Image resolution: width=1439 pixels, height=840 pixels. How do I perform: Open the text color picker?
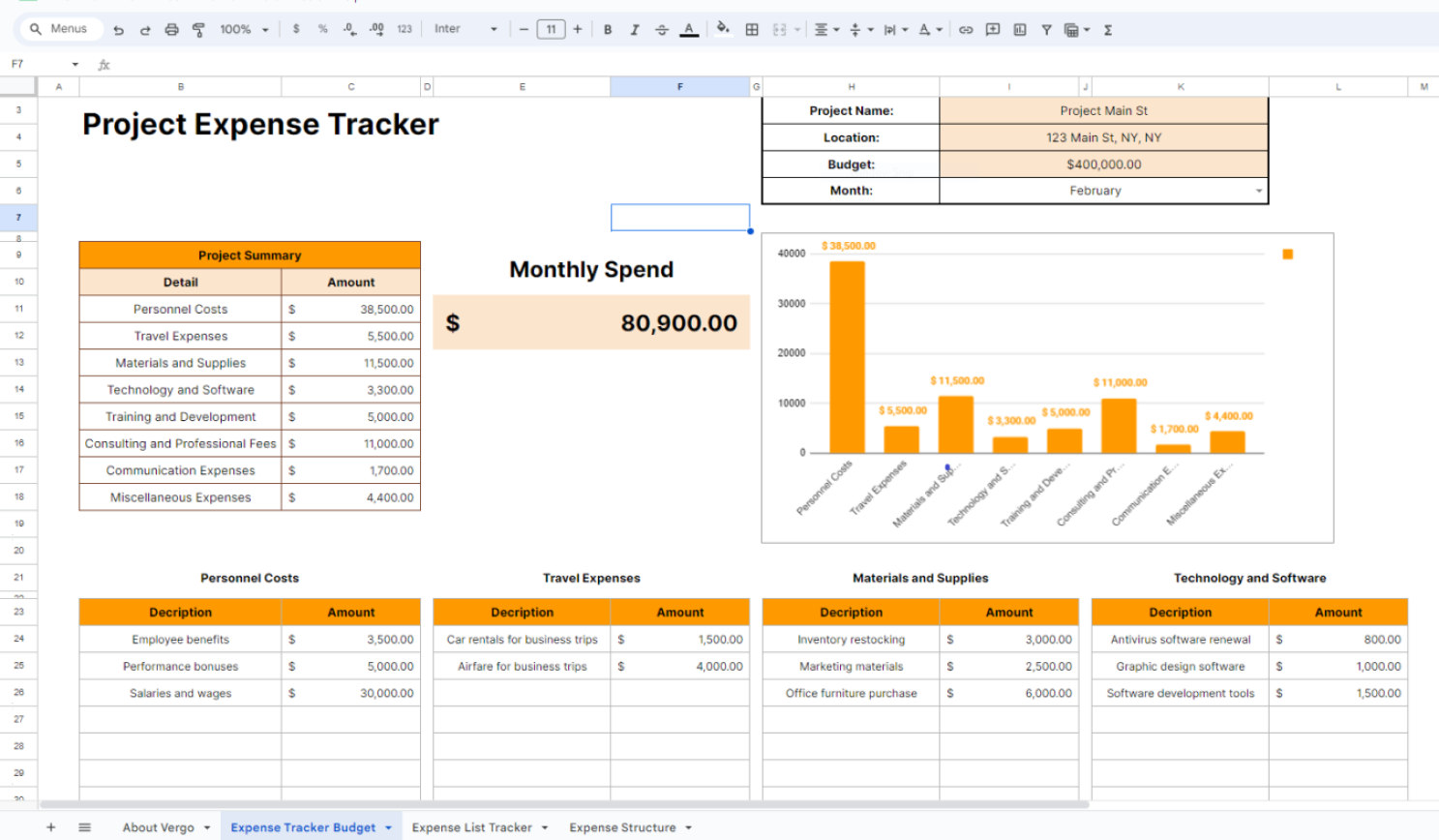[x=688, y=29]
